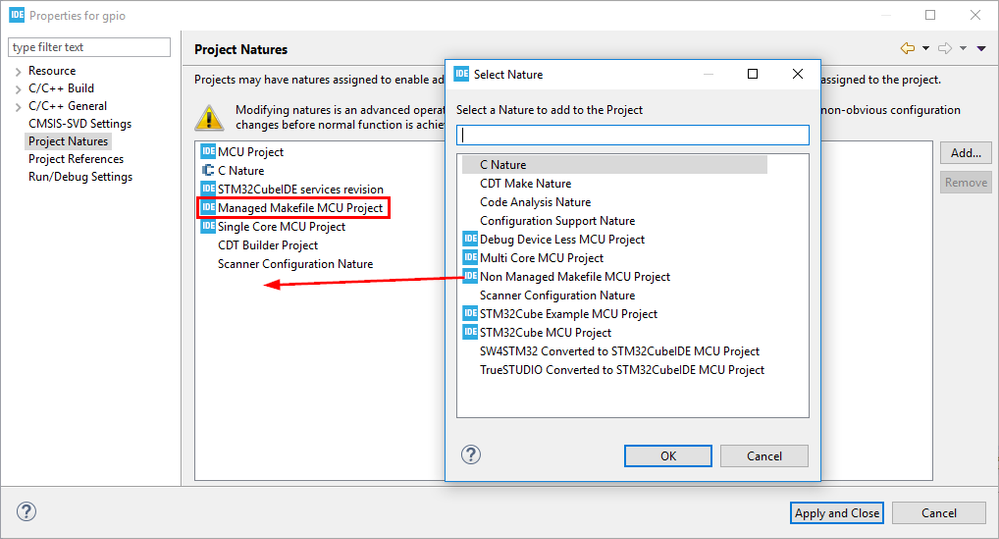Select Single Core MCU Project entry
The width and height of the screenshot is (999, 539).
point(282,226)
